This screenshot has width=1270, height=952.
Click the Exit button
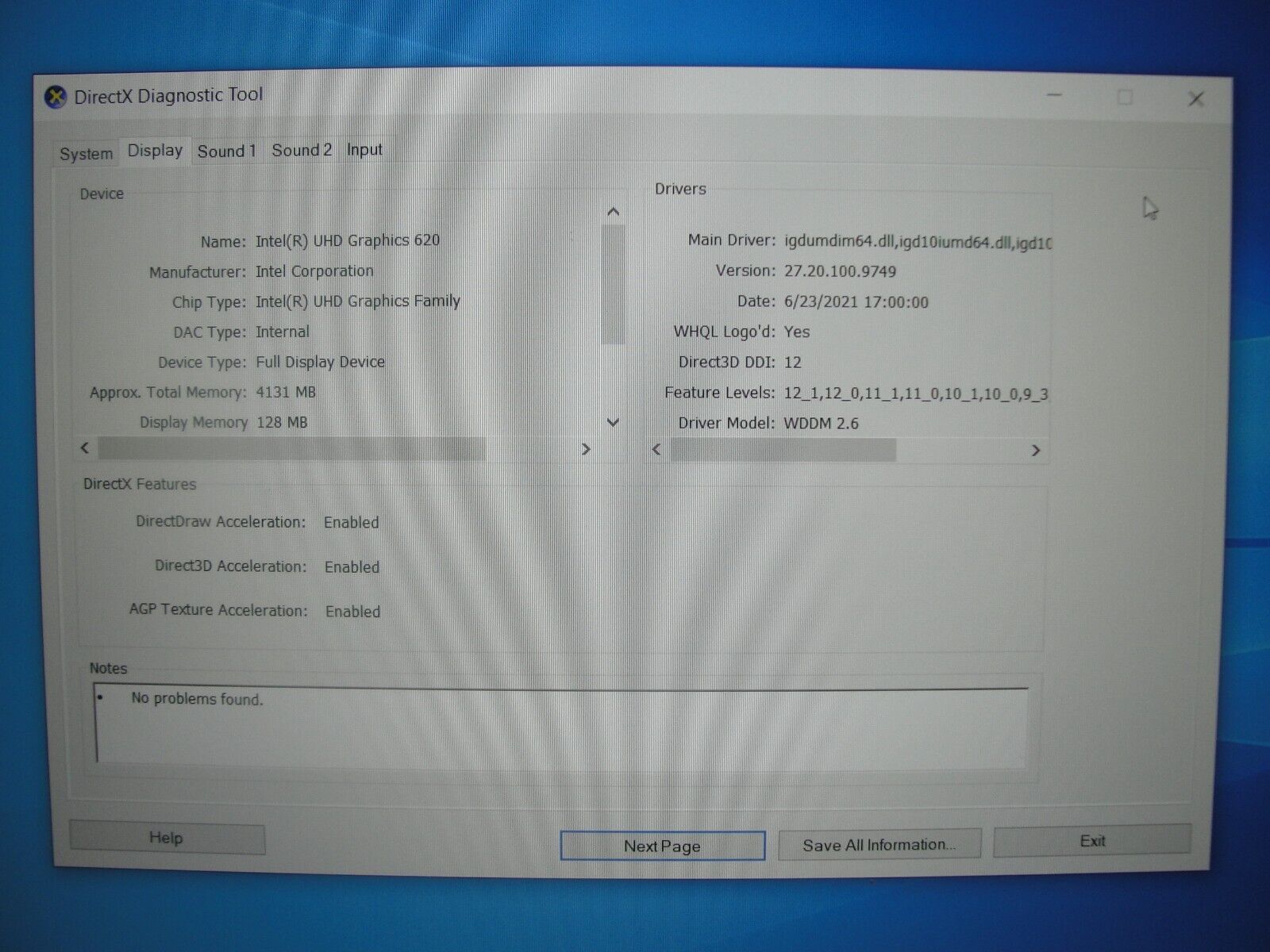coord(1092,841)
